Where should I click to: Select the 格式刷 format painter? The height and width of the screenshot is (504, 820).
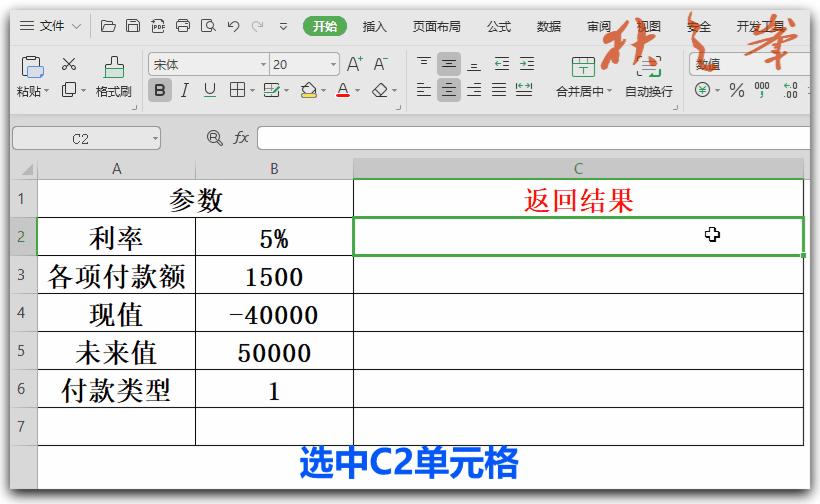point(113,77)
